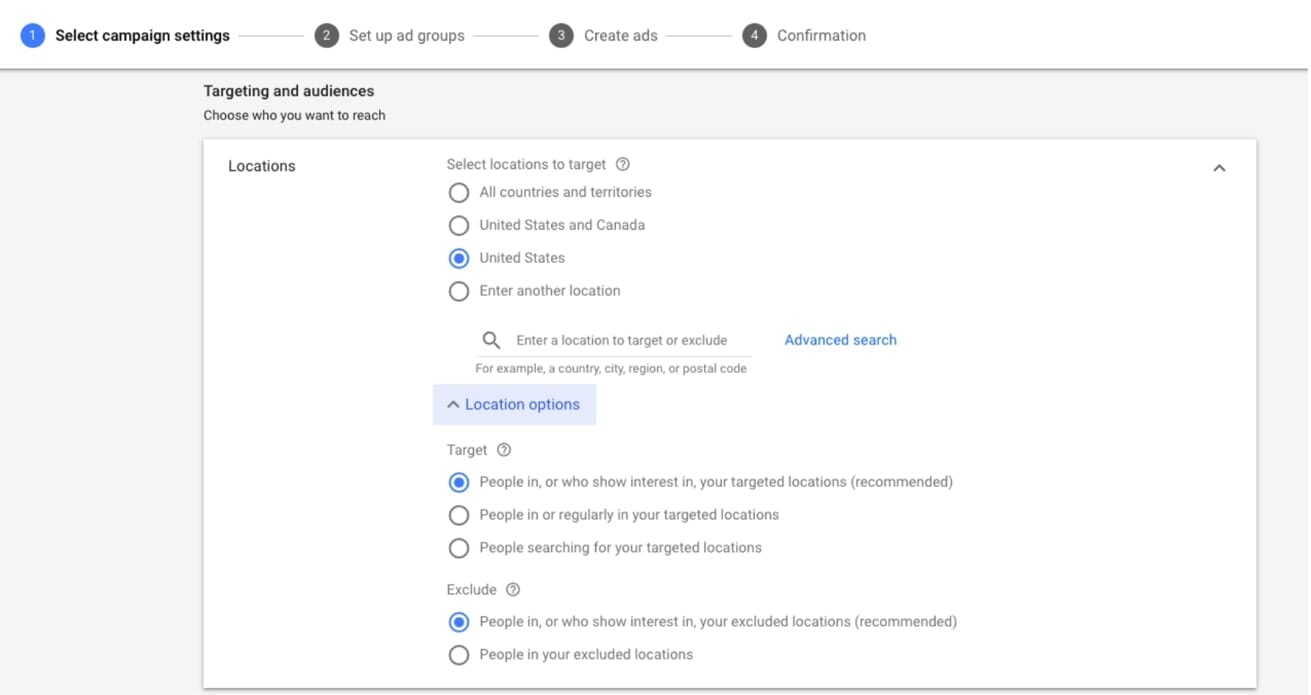The image size is (1311, 695).
Task: Go to Create ads step
Action: [x=621, y=36]
